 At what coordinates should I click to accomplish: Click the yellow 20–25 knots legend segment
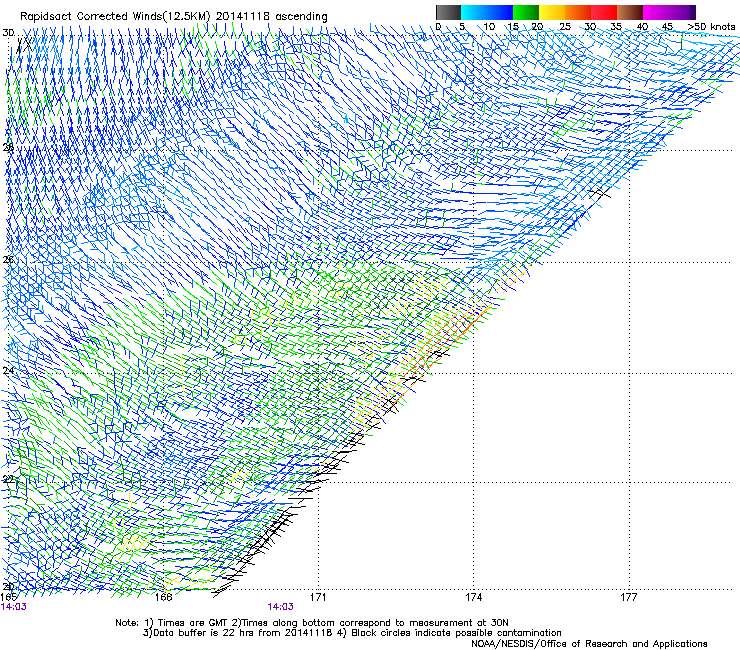pyautogui.click(x=552, y=12)
